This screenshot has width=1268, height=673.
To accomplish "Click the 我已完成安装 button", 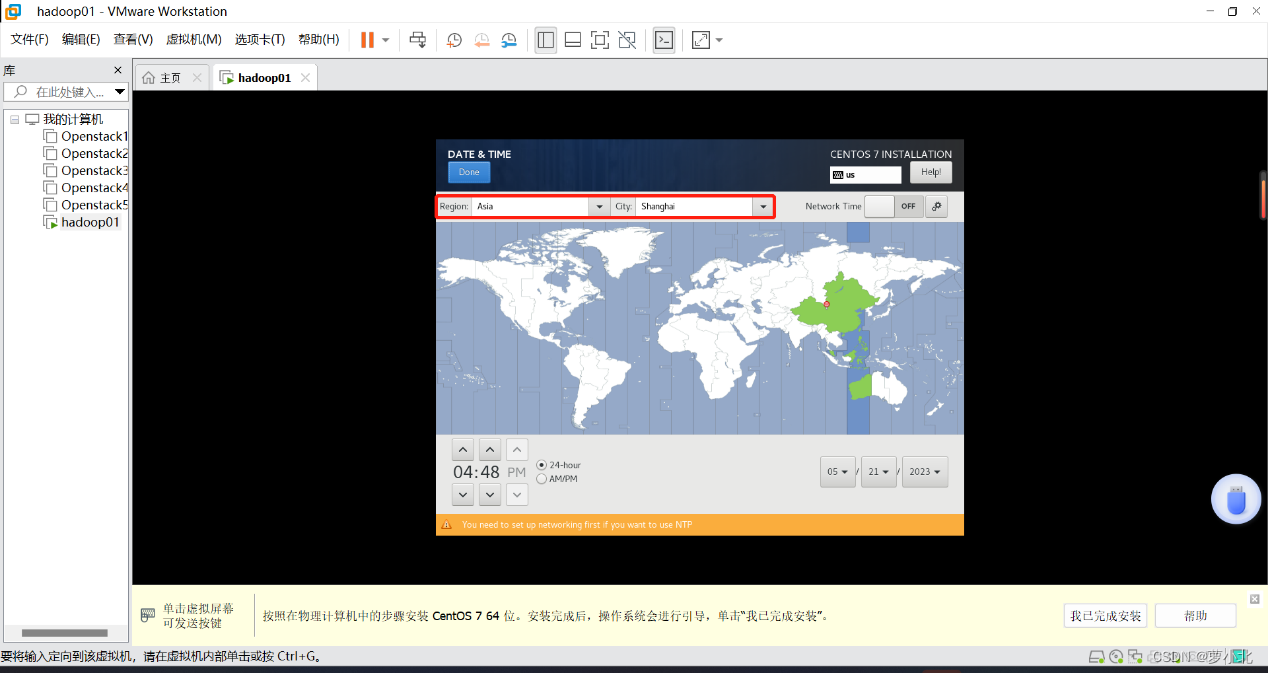I will (1105, 616).
